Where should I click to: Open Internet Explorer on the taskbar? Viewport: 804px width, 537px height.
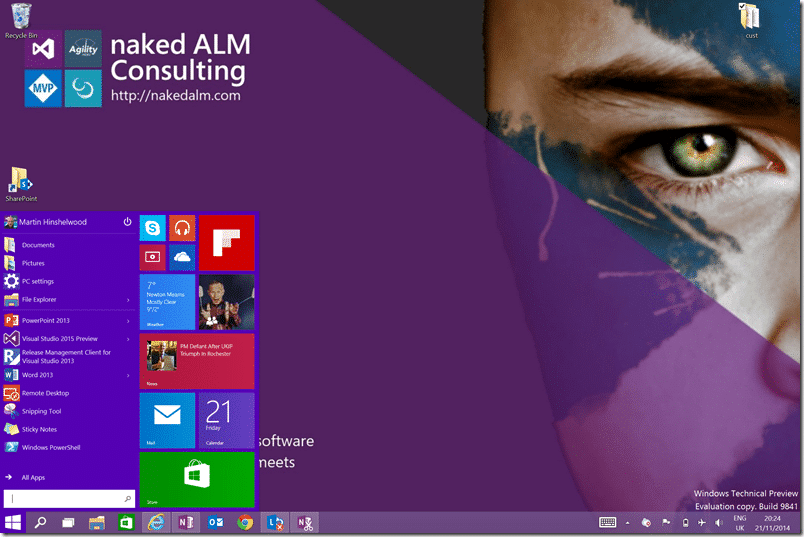click(156, 523)
